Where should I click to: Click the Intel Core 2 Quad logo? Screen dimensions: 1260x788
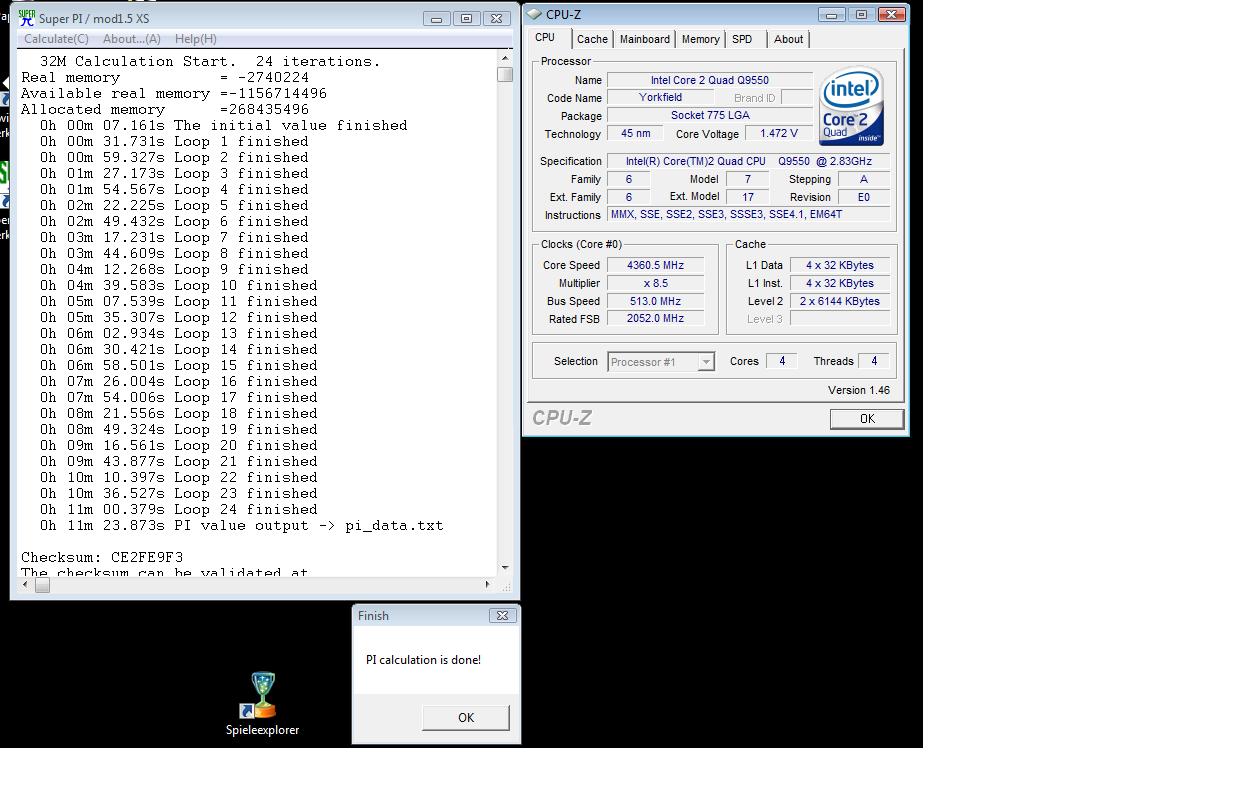[851, 106]
